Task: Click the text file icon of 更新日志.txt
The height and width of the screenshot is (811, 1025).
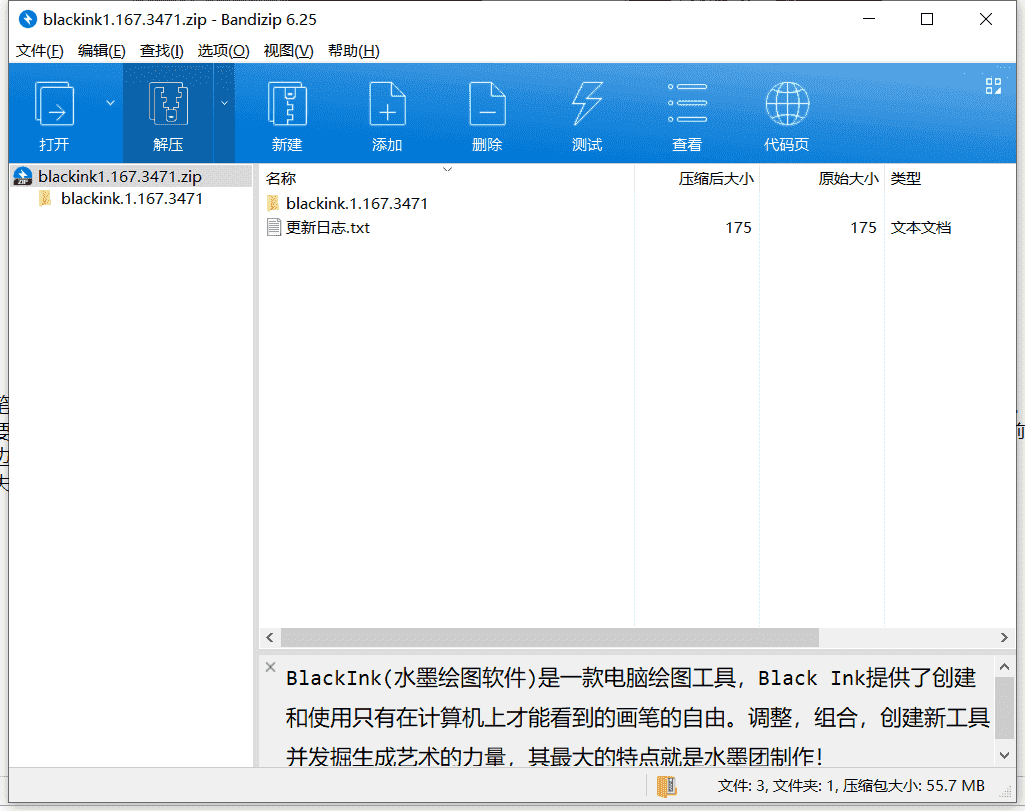Action: pyautogui.click(x=274, y=227)
